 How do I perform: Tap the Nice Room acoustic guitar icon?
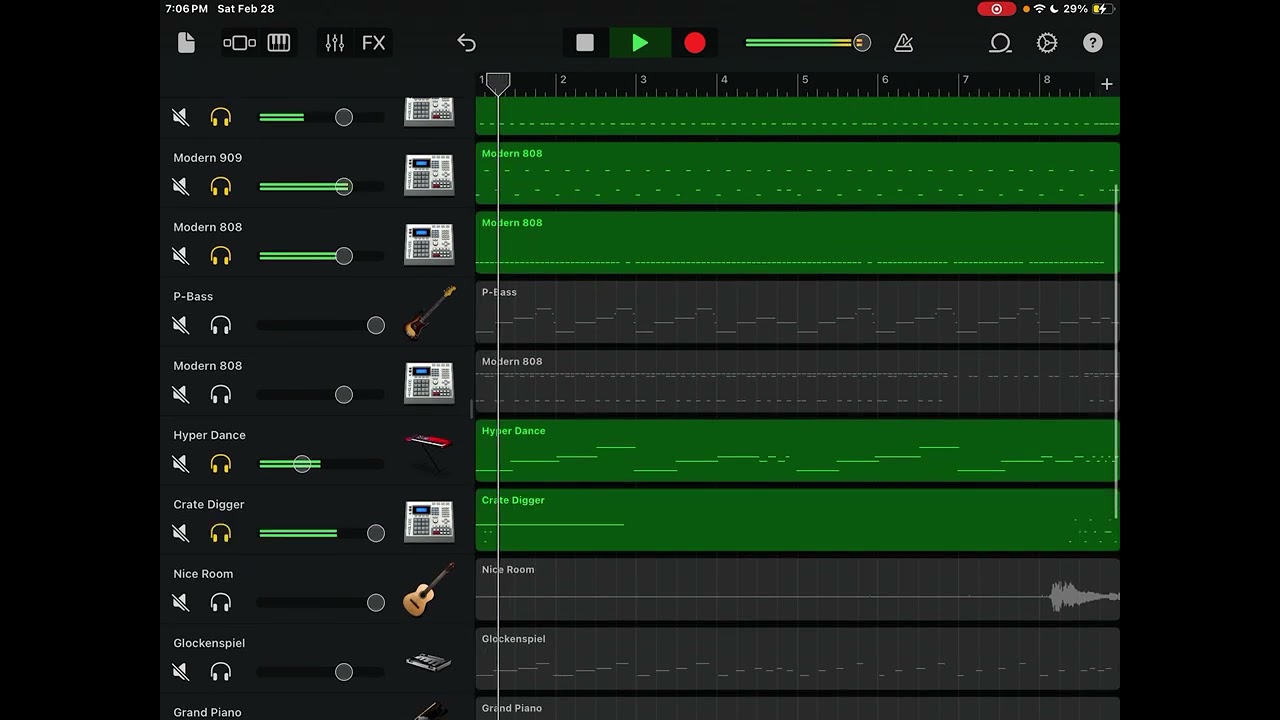coord(429,590)
